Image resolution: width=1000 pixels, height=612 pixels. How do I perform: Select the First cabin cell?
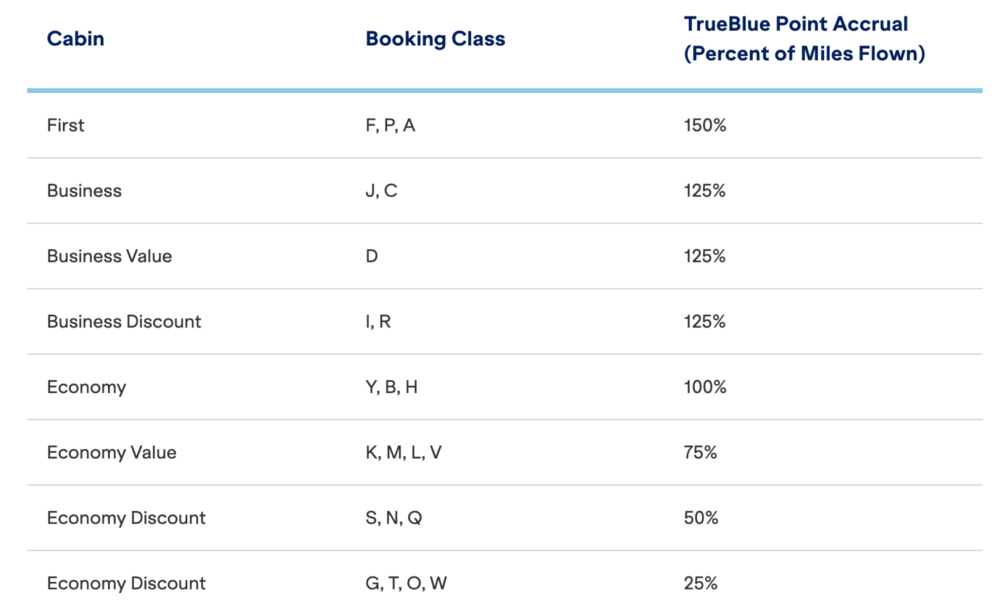66,125
